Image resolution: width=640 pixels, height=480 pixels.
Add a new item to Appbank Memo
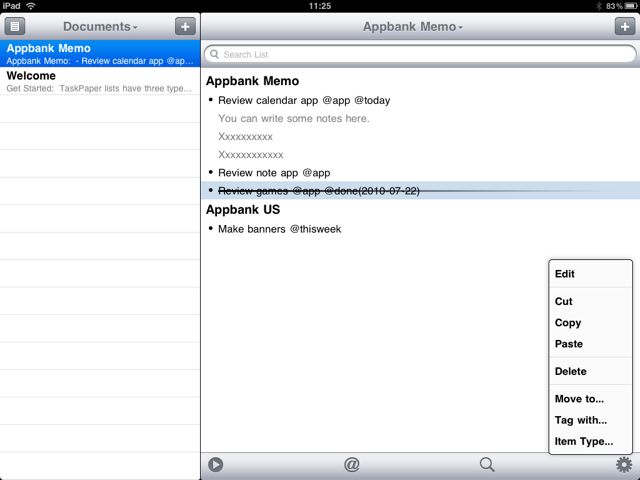click(x=625, y=27)
